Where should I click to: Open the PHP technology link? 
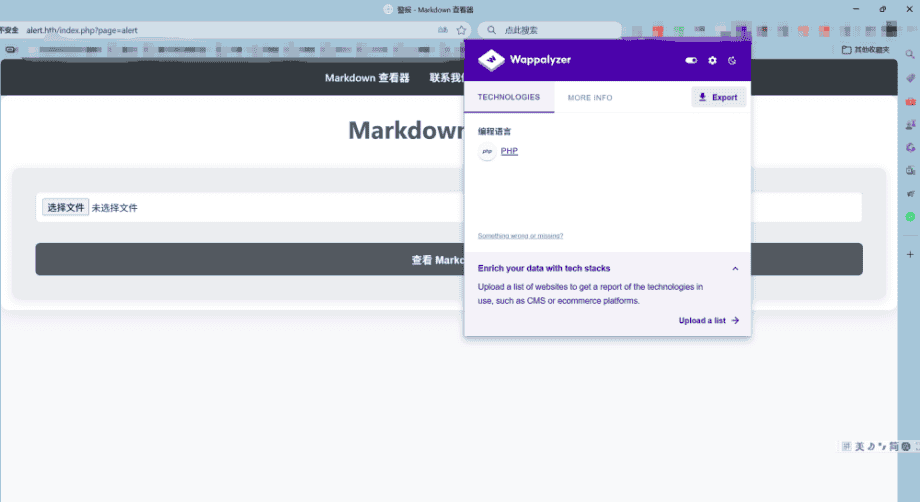[x=509, y=151]
